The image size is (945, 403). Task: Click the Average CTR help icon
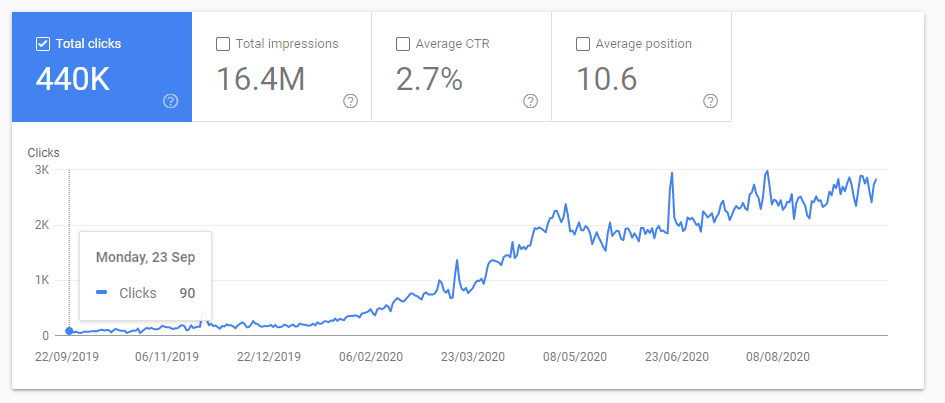tap(530, 101)
